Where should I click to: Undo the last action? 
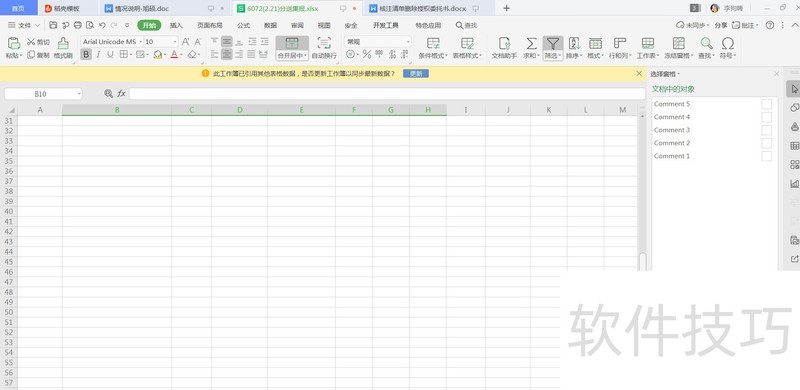click(102, 25)
